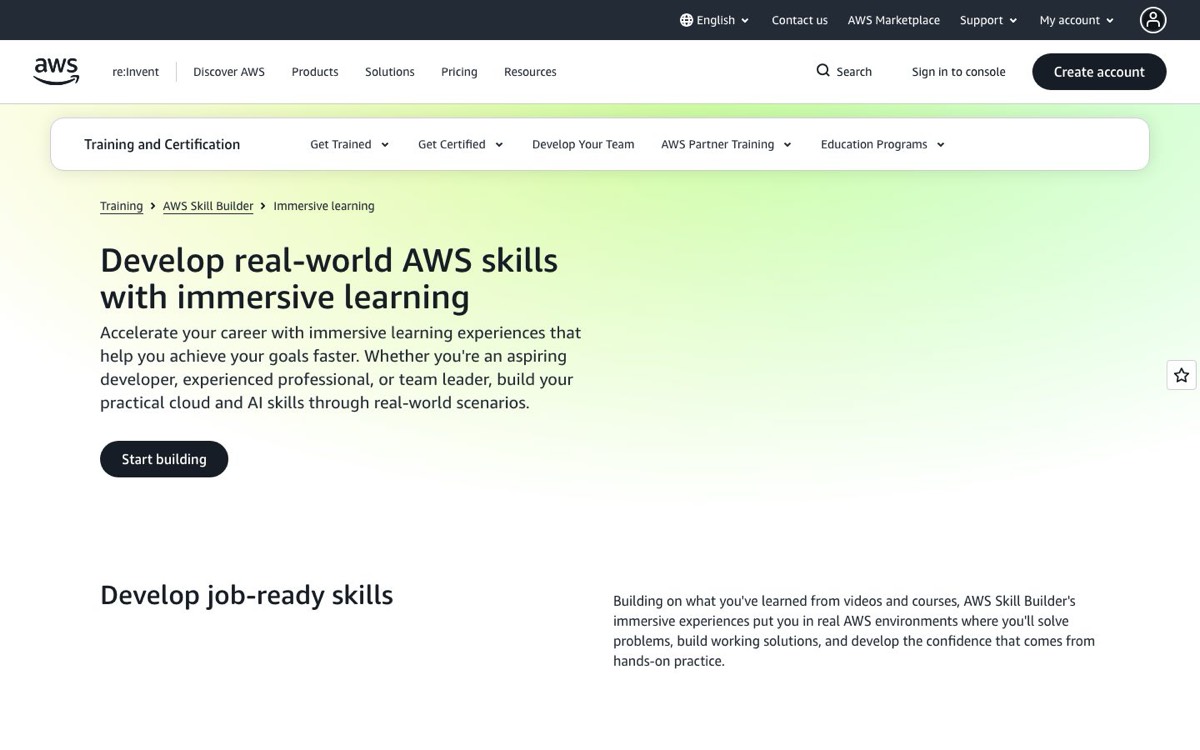The width and height of the screenshot is (1200, 750).
Task: Click the search magnifier icon
Action: (823, 71)
